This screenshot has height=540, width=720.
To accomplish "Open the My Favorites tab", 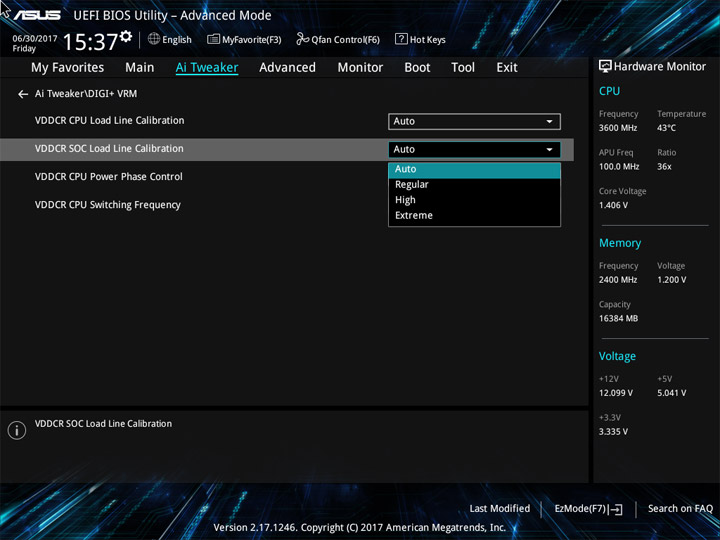I will [x=68, y=68].
